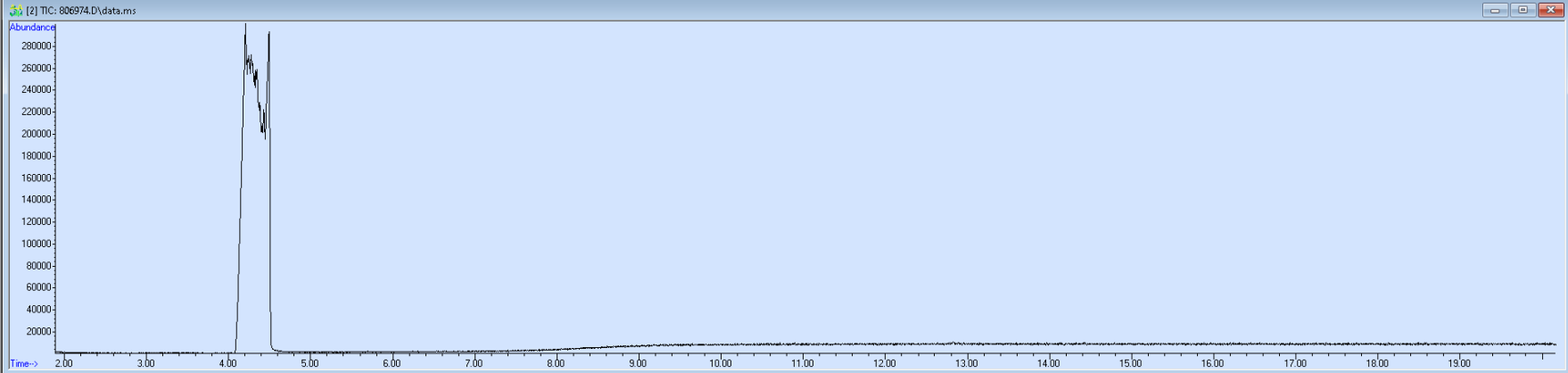1568x373 pixels.
Task: Click the 280000 abundance axis value
Action: click(37, 46)
